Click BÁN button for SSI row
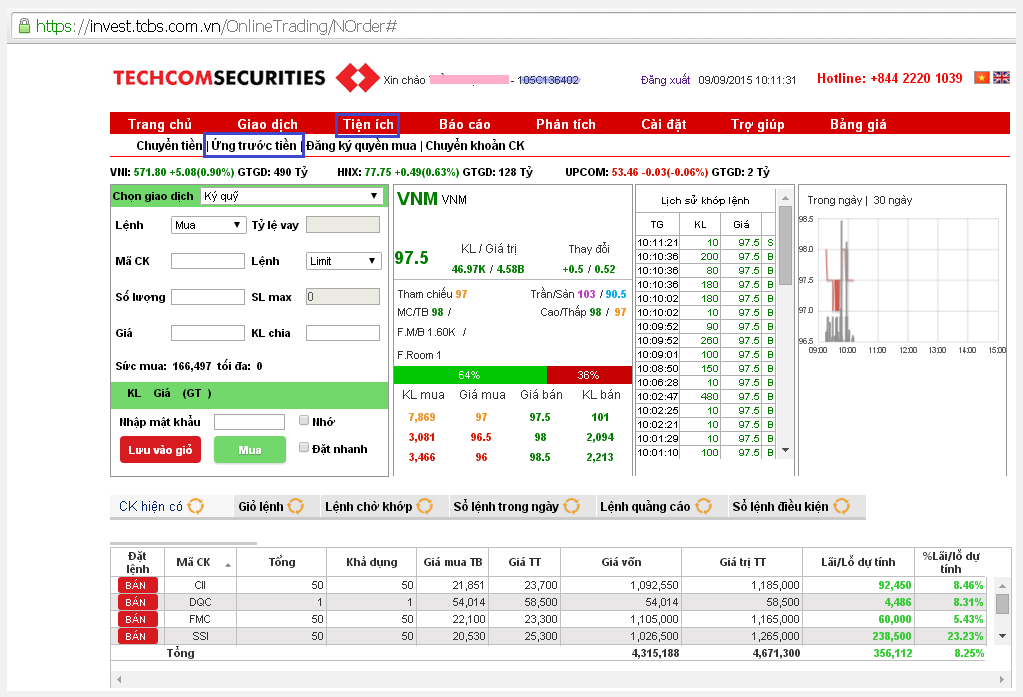The width and height of the screenshot is (1023, 697). point(138,636)
